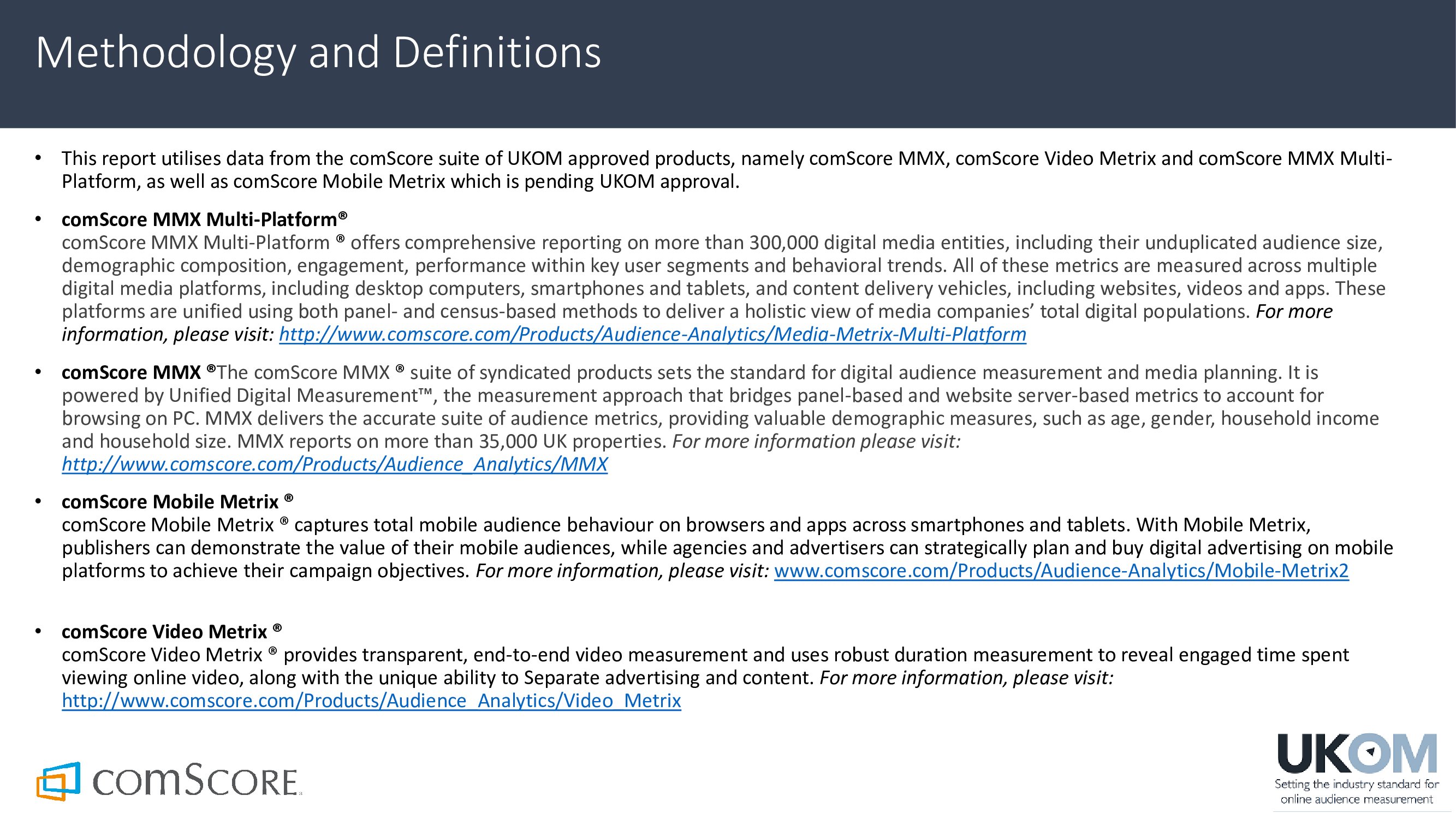Click the text '300,000 digital media entities'
This screenshot has width=1456, height=819.
coord(879,242)
